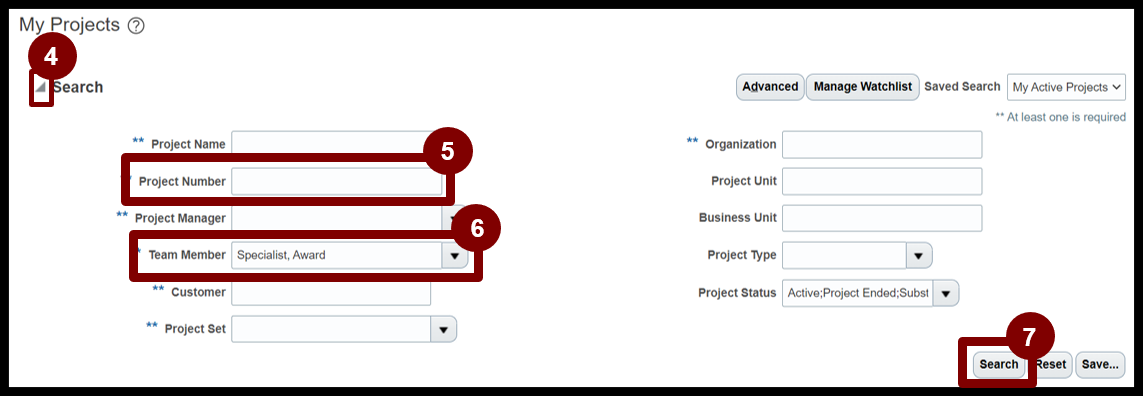Click the Team Member field showing Specialist, Award
Viewport: 1143px width, 396px height.
point(336,256)
